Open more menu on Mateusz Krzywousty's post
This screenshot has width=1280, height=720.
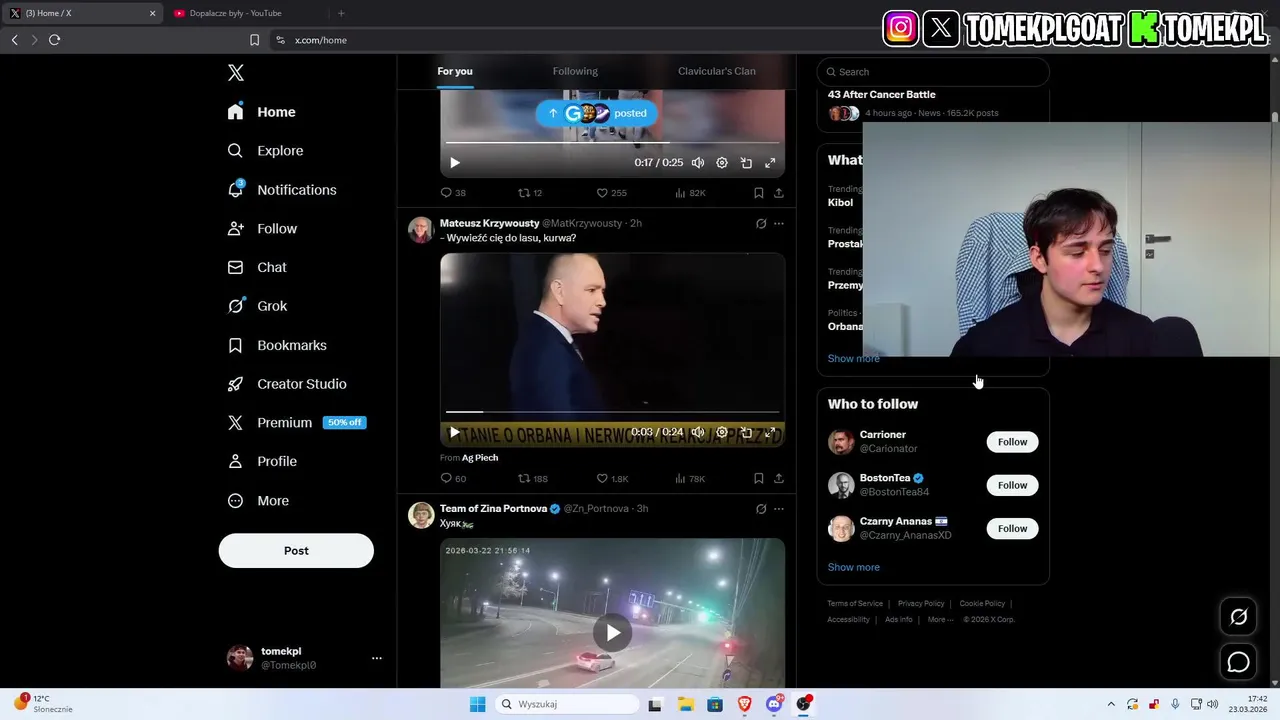(x=779, y=224)
